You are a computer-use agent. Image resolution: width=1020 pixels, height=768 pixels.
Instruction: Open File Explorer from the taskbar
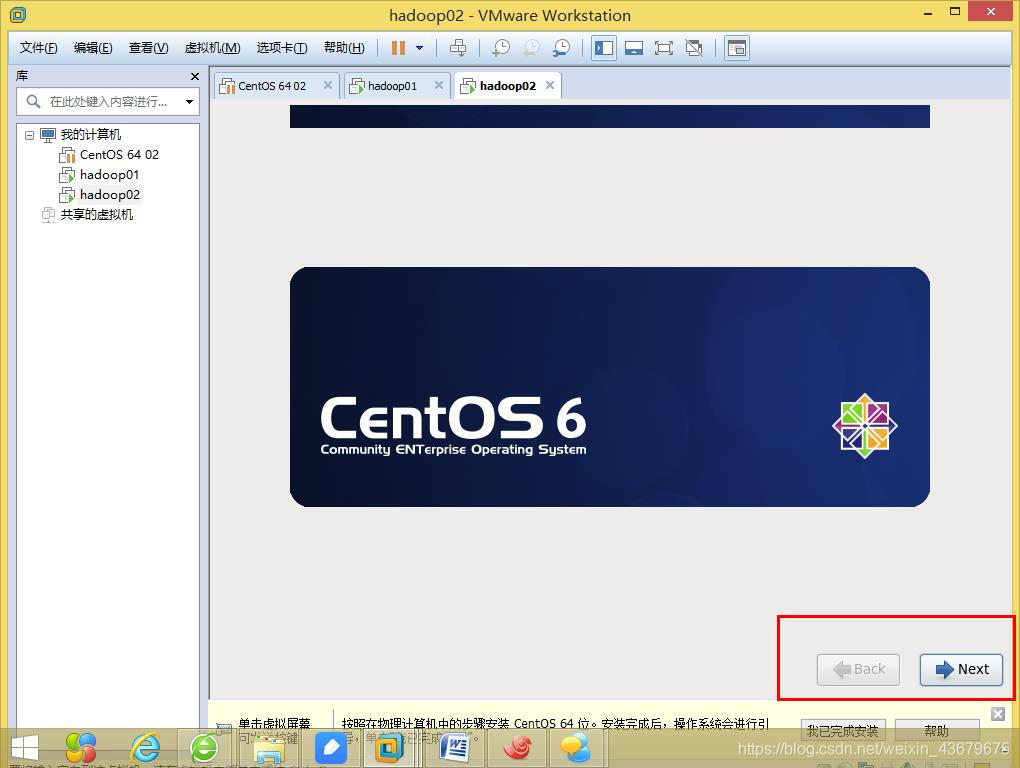pyautogui.click(x=269, y=747)
